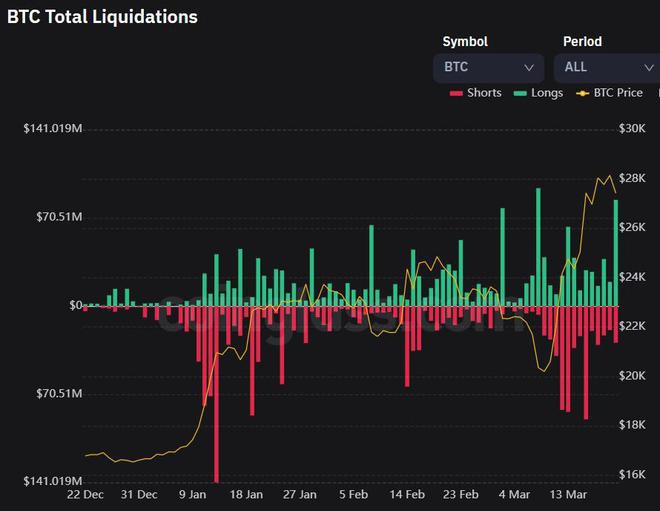Click the Symbol field label
Image resolution: width=660 pixels, height=511 pixels.
[x=465, y=42]
